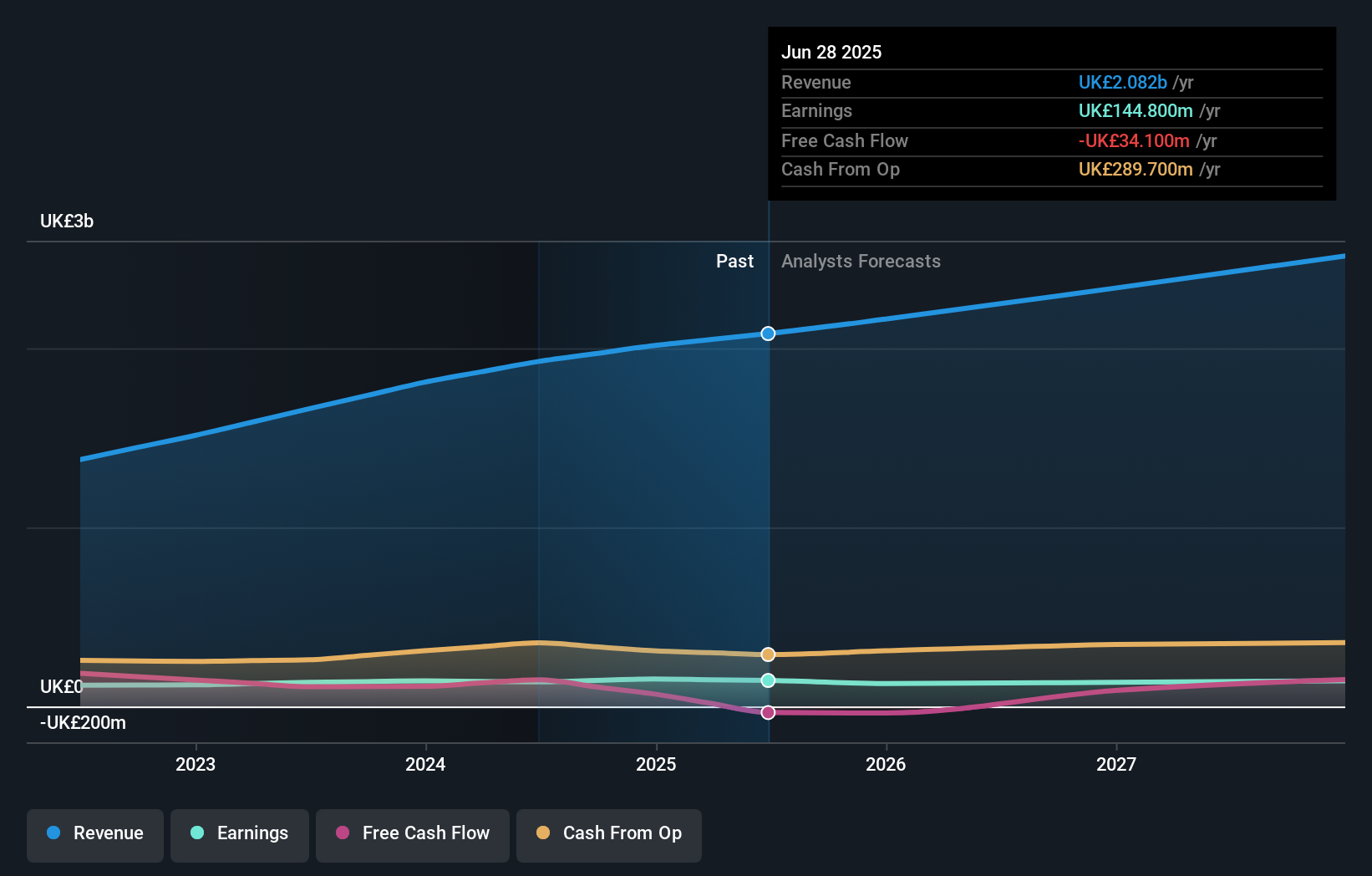Select the pink Free Cash Flow marker
Viewport: 1372px width, 876px height.
(767, 712)
